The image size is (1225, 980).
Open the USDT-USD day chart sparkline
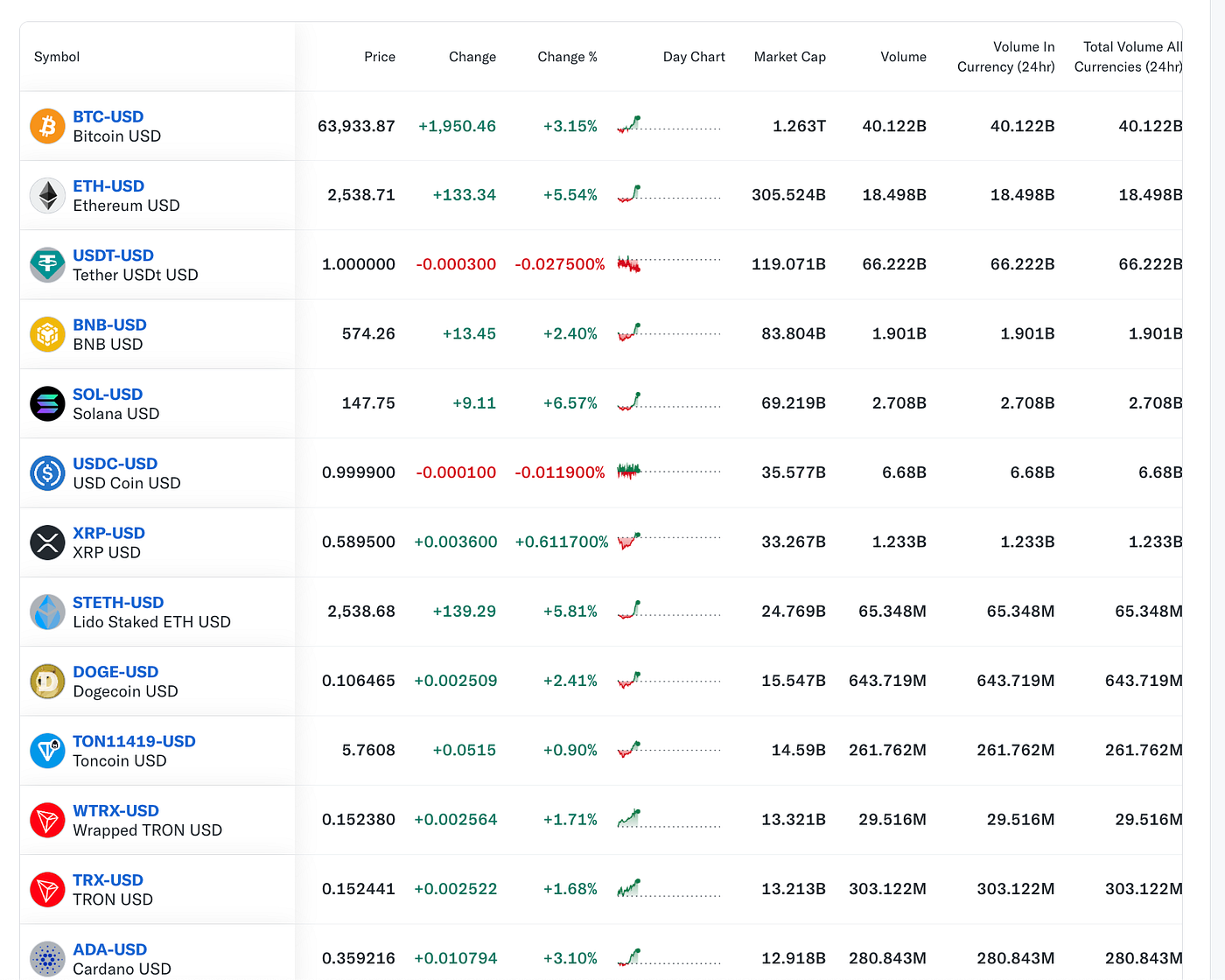[669, 262]
